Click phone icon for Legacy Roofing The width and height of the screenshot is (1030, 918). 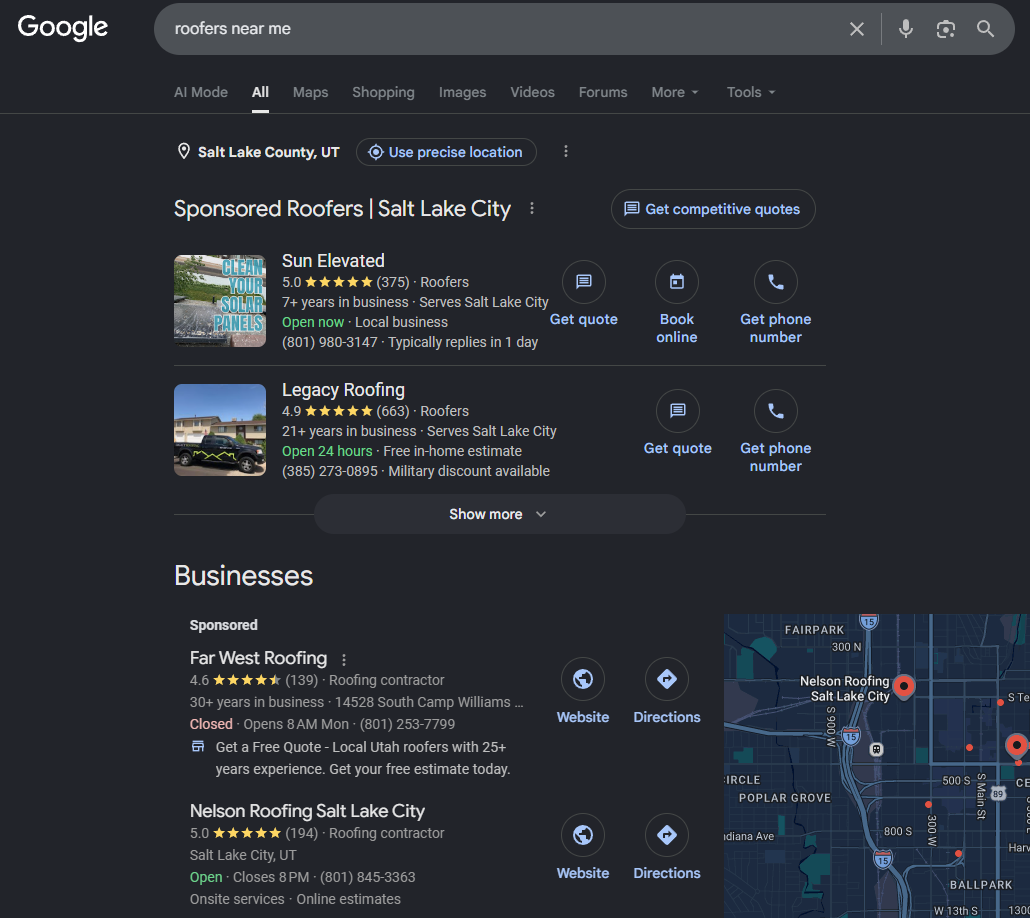tap(776, 411)
